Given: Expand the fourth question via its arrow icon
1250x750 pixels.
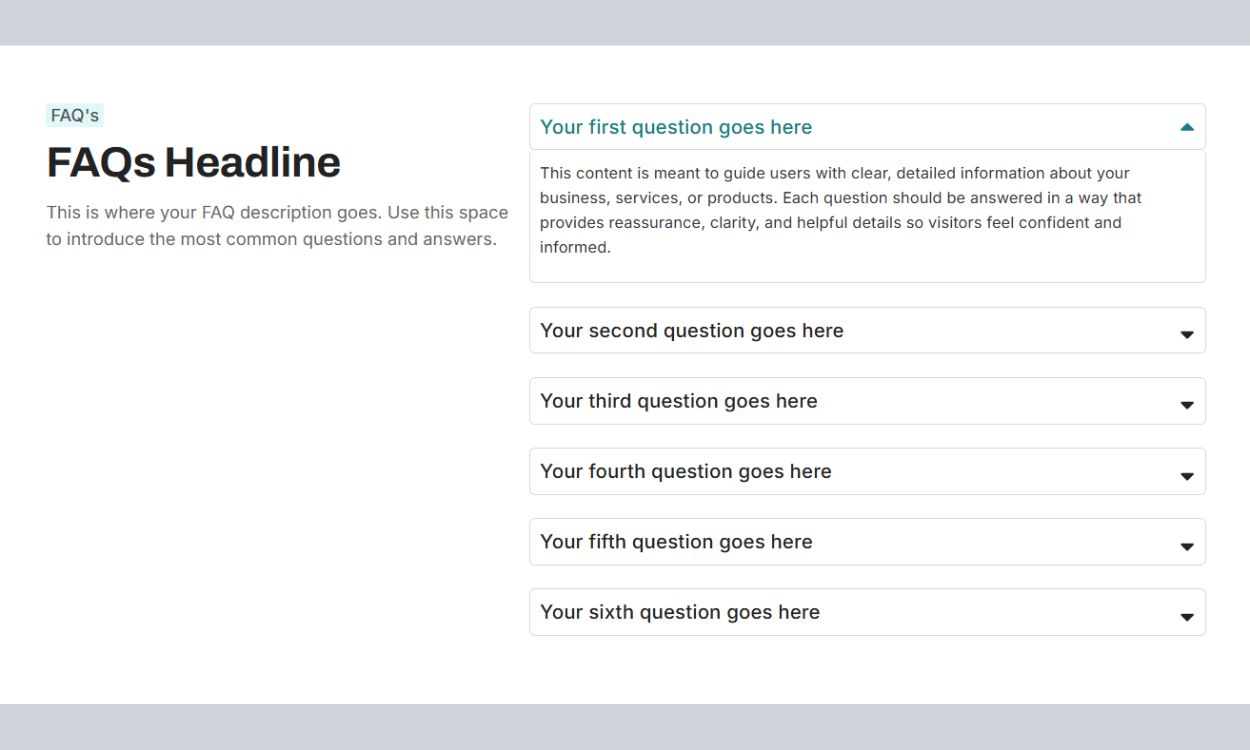Looking at the screenshot, I should point(1187,476).
